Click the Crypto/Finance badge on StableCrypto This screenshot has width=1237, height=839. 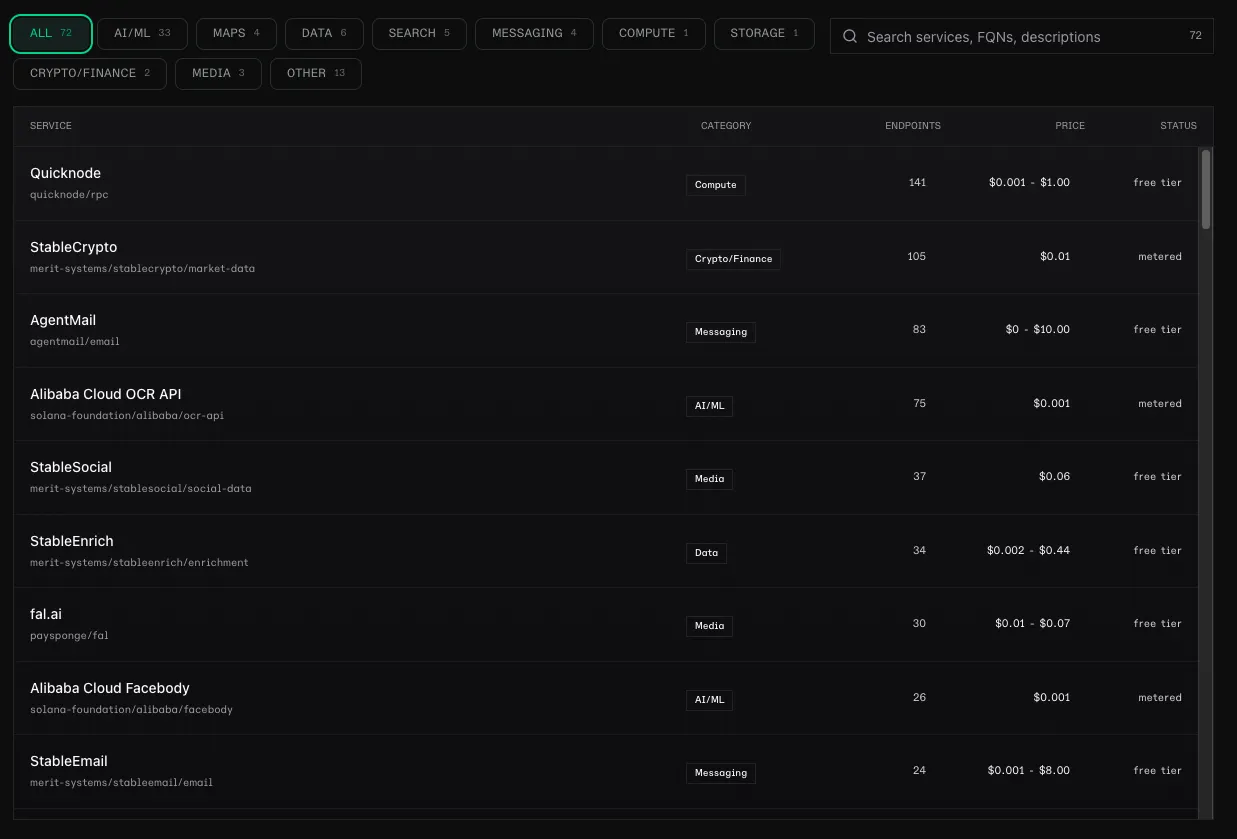pyautogui.click(x=734, y=259)
